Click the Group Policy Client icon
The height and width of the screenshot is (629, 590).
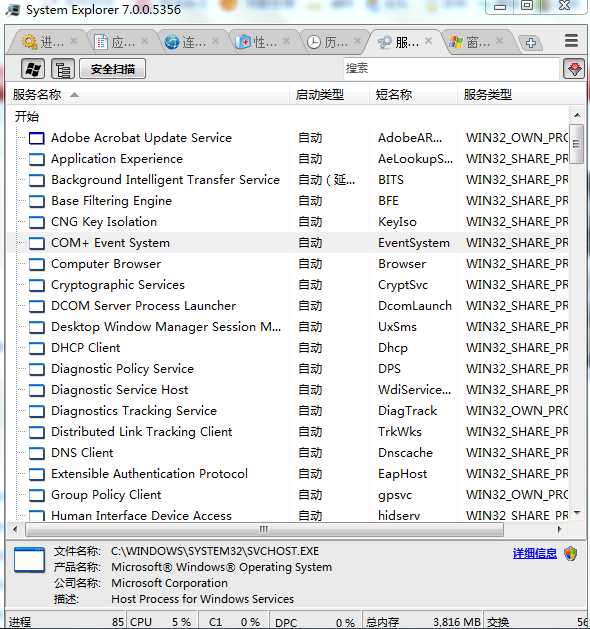(x=36, y=495)
